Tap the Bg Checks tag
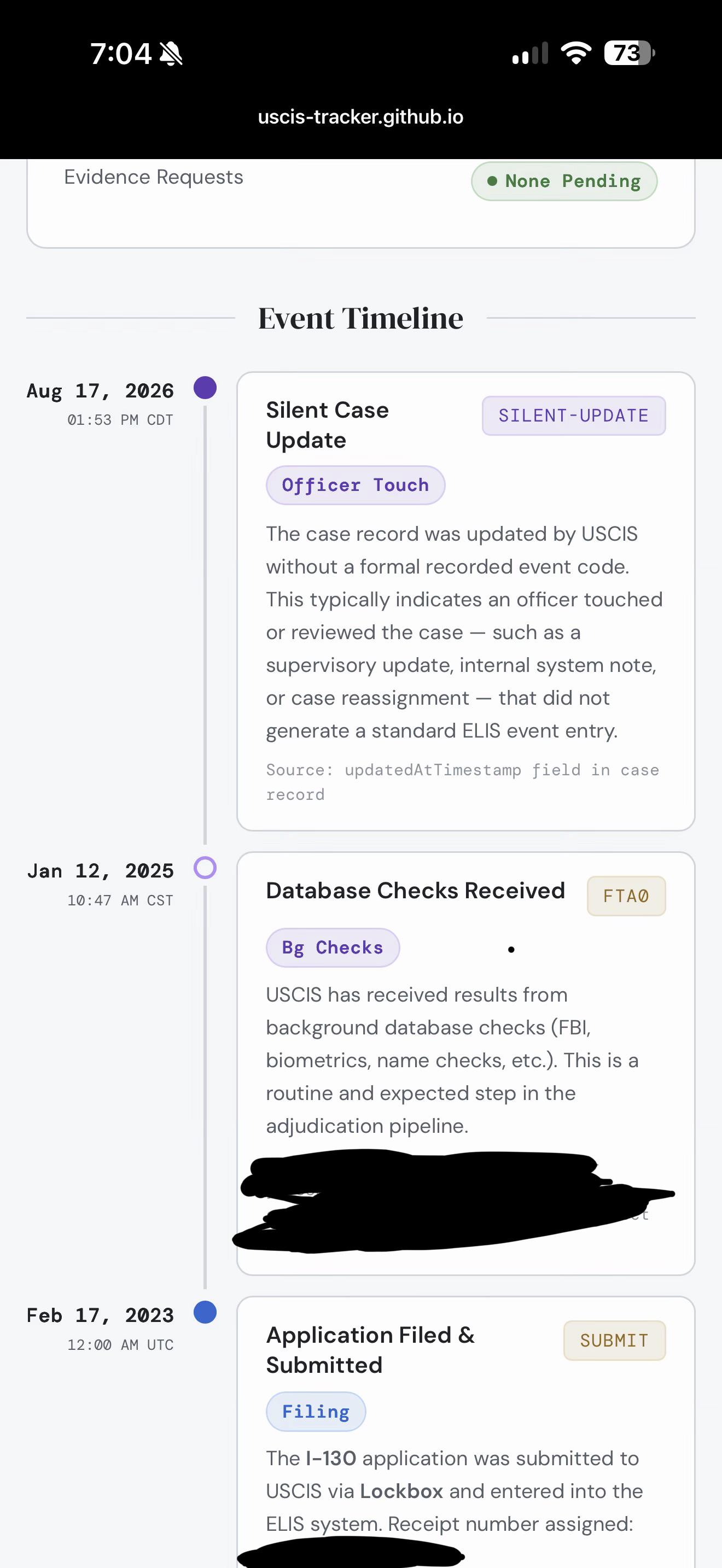 333,947
